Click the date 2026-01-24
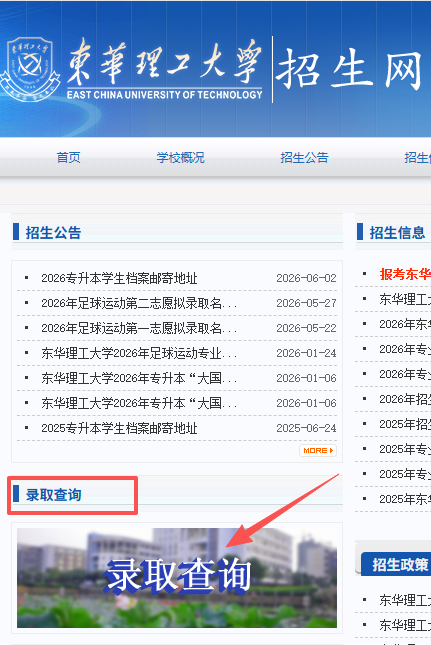This screenshot has height=645, width=431. click(x=306, y=353)
